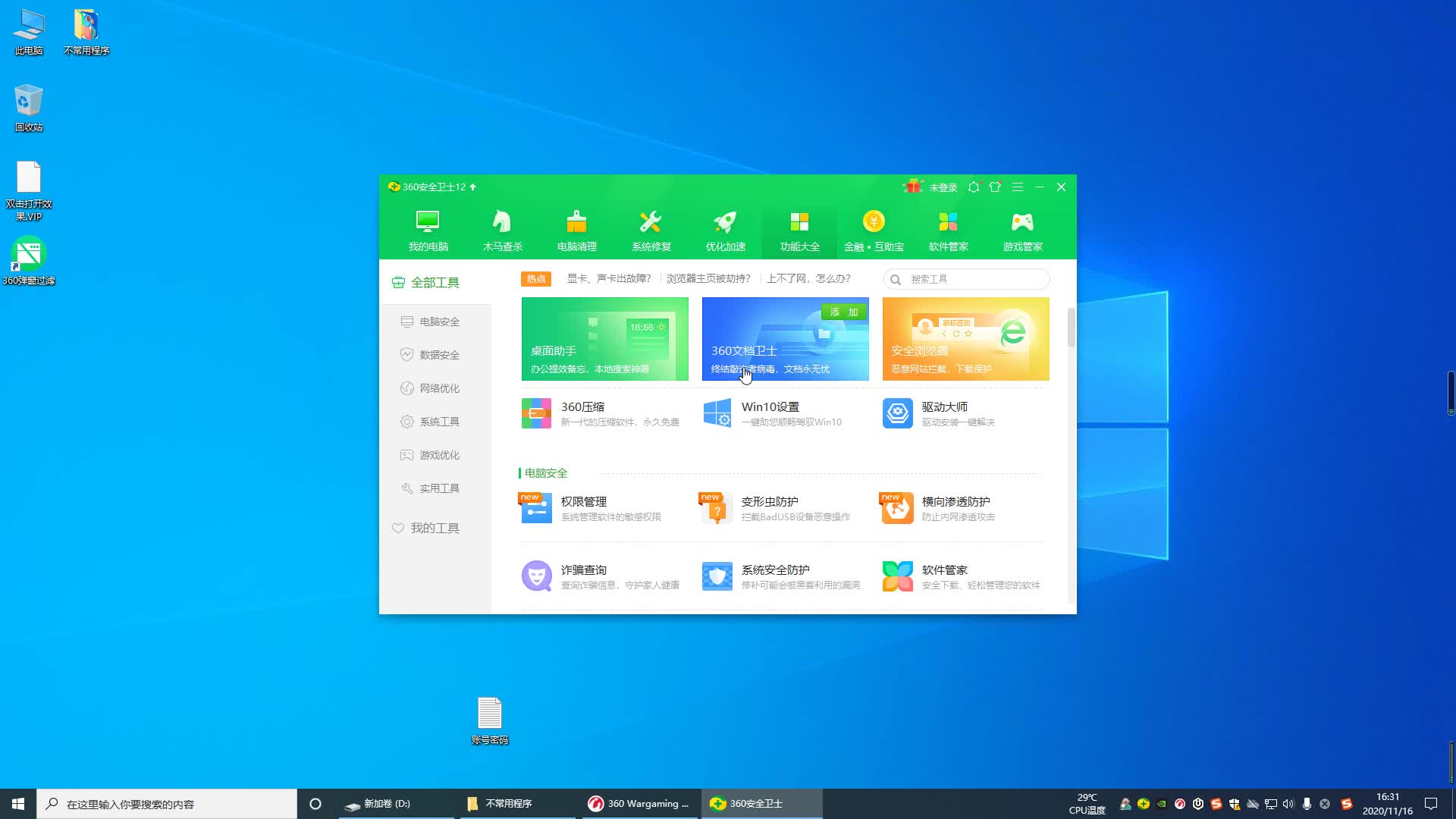Image resolution: width=1456 pixels, height=819 pixels.
Task: Open the notification/share icon in title bar
Action: coord(974,187)
